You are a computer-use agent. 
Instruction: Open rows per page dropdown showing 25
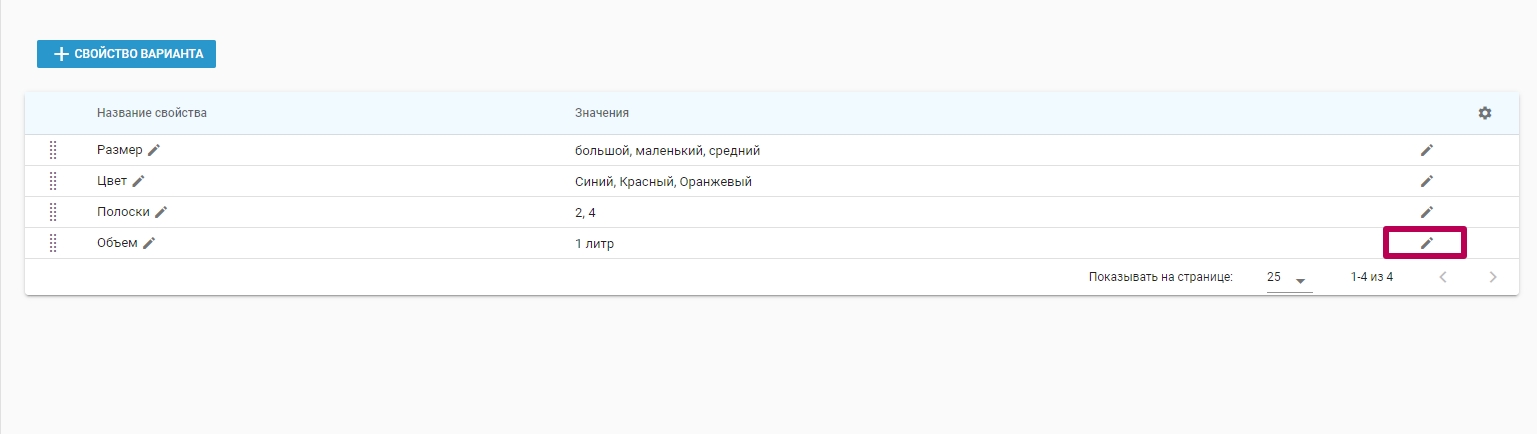point(1289,278)
